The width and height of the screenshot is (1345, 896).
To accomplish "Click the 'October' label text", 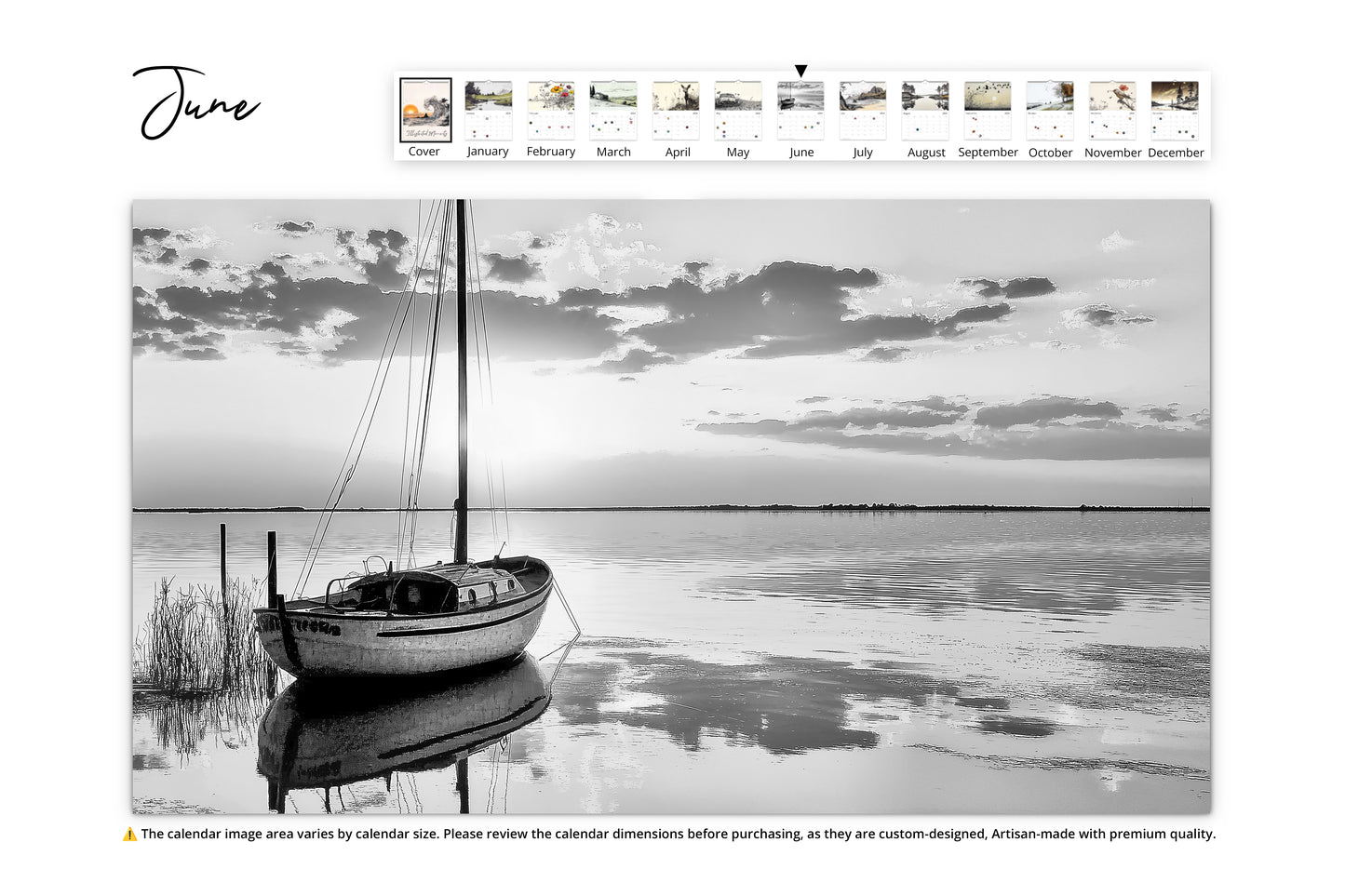I will click(1051, 153).
